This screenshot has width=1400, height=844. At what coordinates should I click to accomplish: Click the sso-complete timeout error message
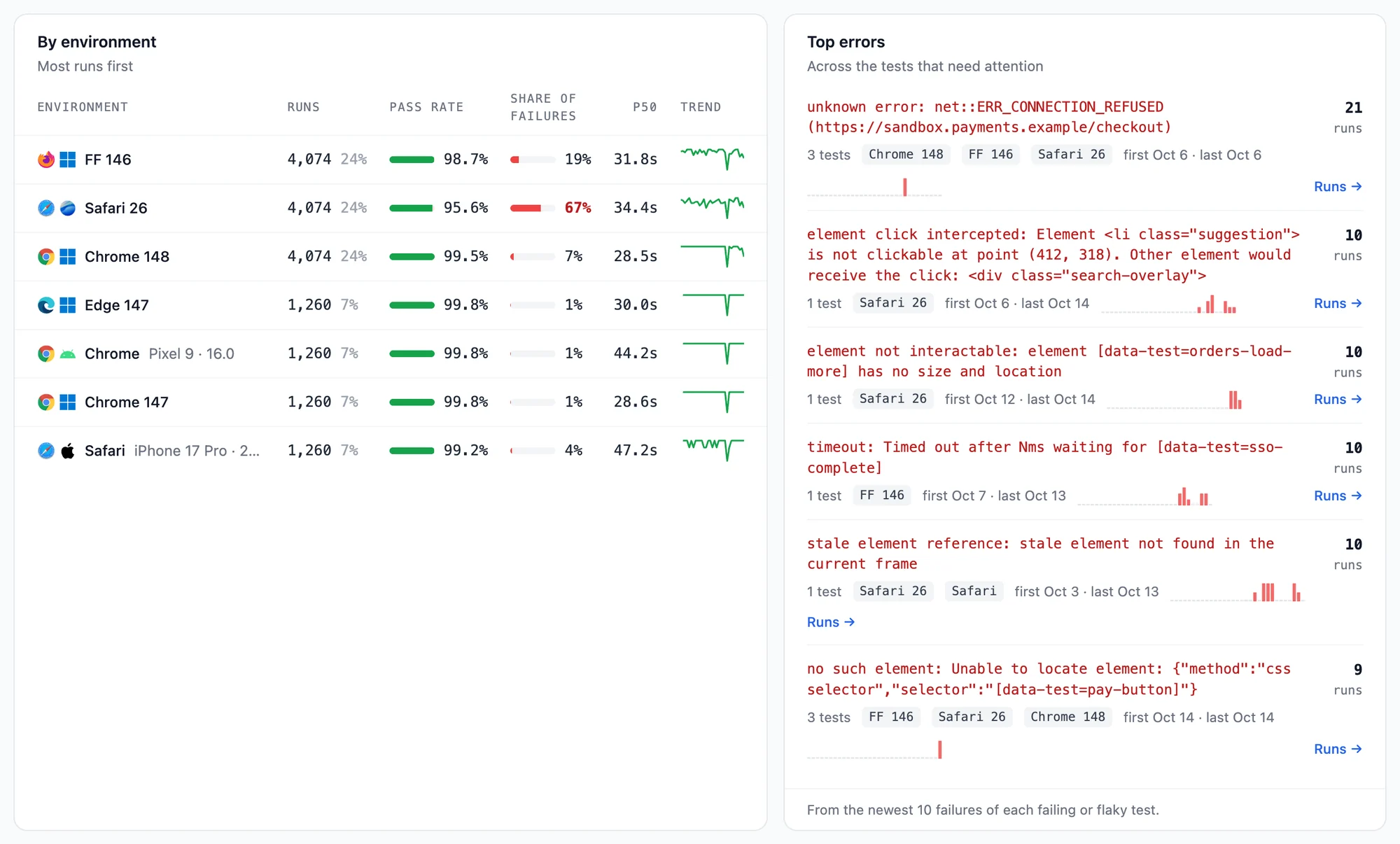coord(1045,458)
